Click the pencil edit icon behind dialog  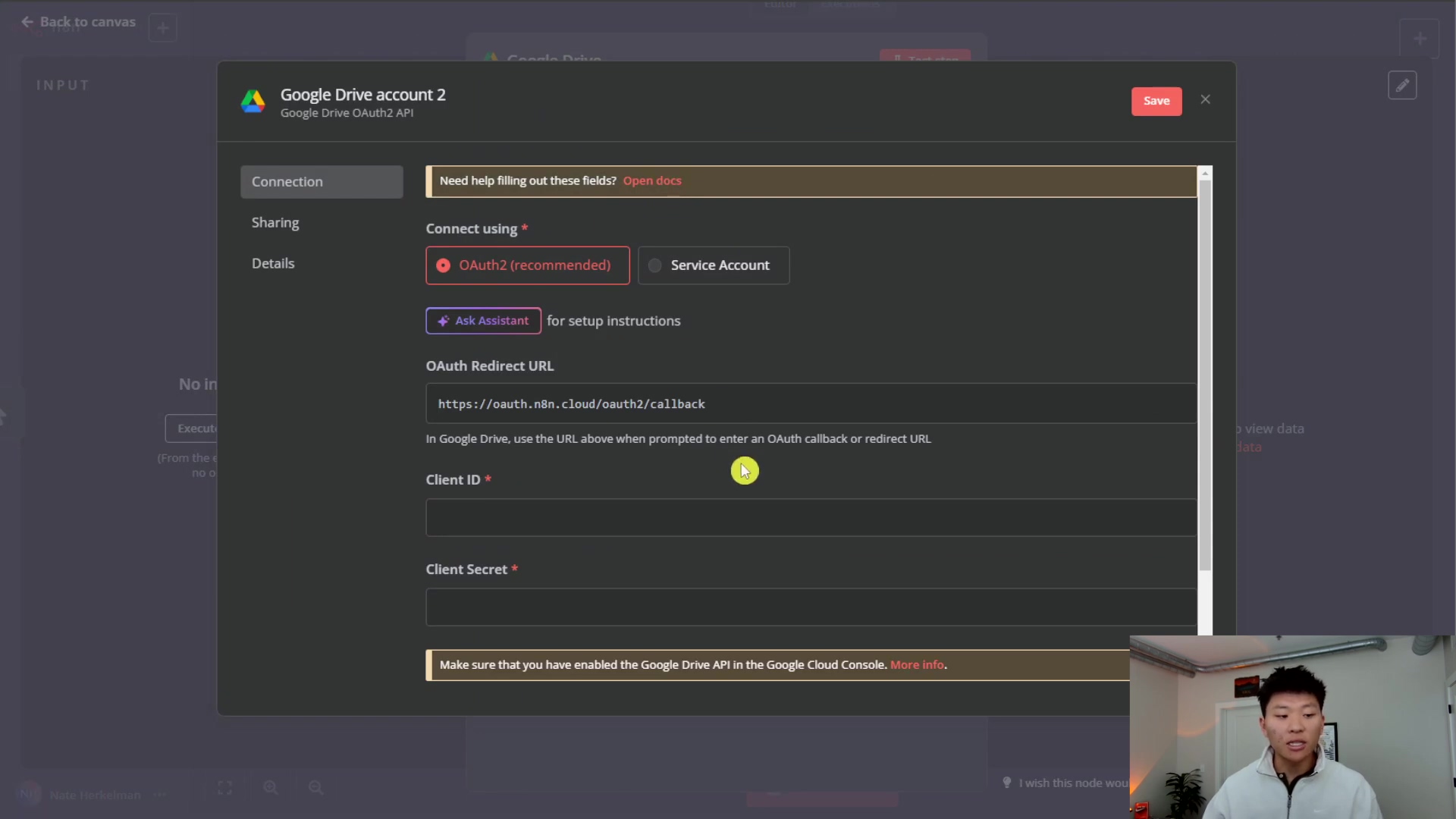[x=1402, y=86]
